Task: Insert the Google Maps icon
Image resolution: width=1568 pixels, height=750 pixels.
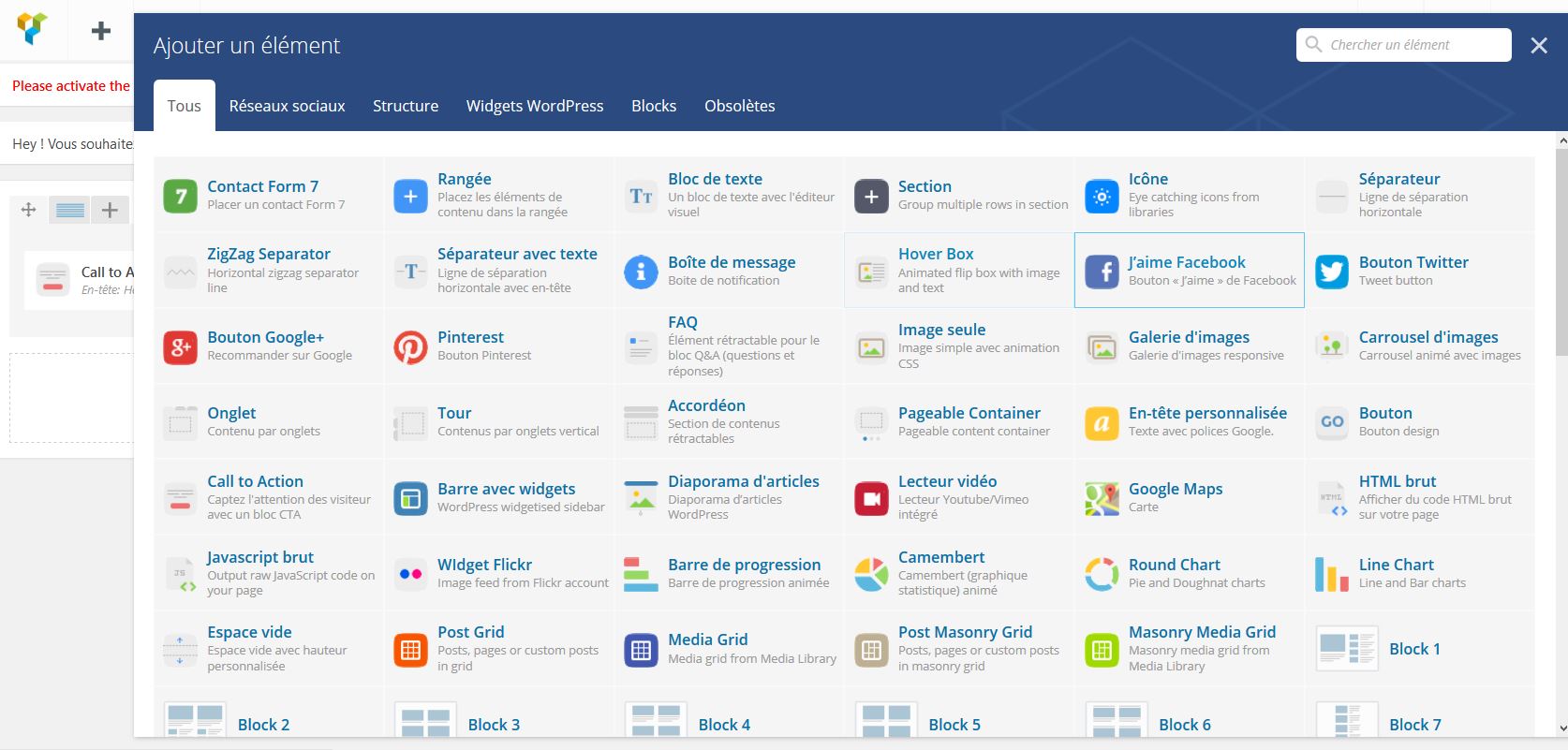Action: (1102, 499)
